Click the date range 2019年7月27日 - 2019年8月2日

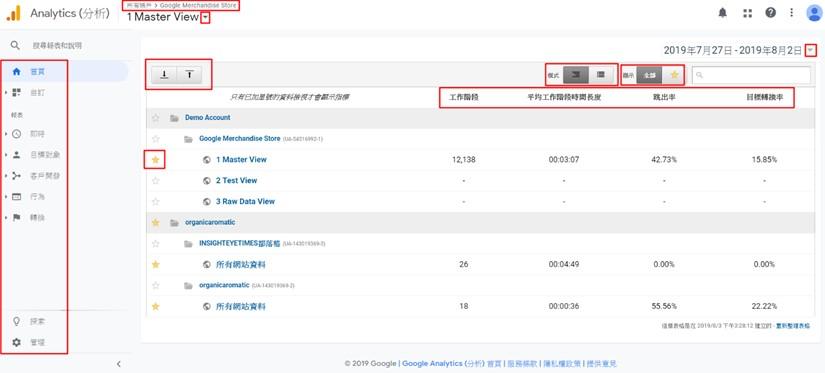click(733, 51)
